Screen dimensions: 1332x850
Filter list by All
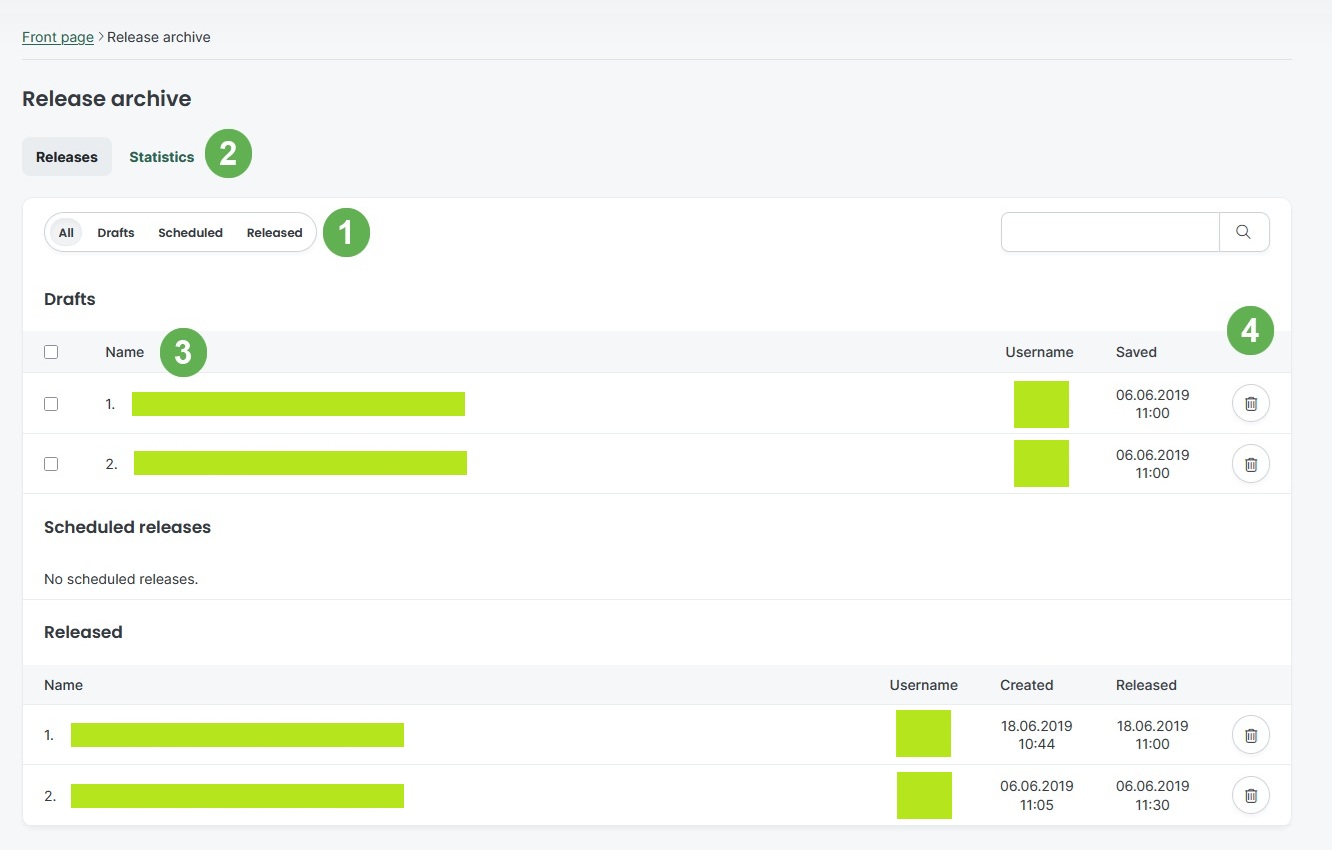[66, 232]
